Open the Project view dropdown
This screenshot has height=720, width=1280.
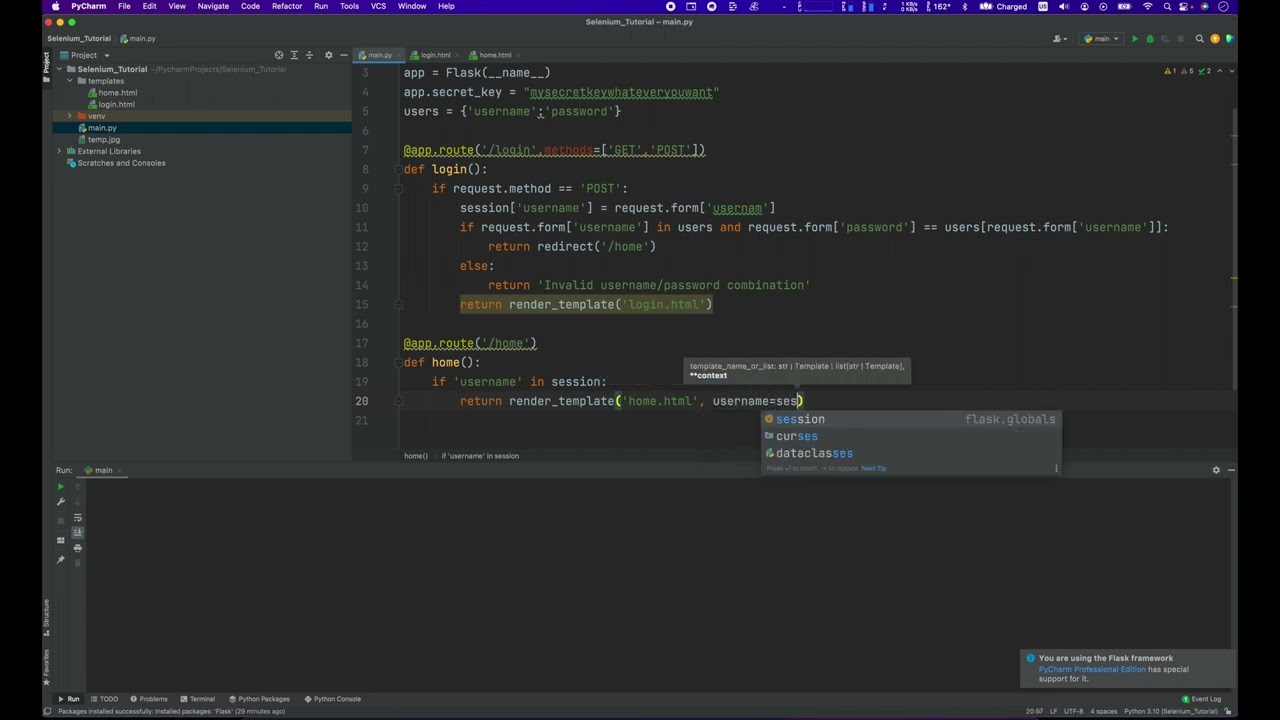click(84, 55)
